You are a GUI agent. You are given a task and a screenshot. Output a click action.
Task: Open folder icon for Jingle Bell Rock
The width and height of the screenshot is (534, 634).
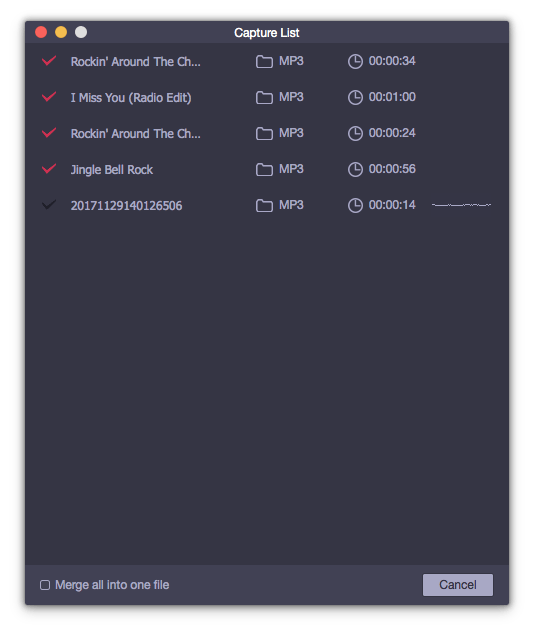pyautogui.click(x=264, y=169)
